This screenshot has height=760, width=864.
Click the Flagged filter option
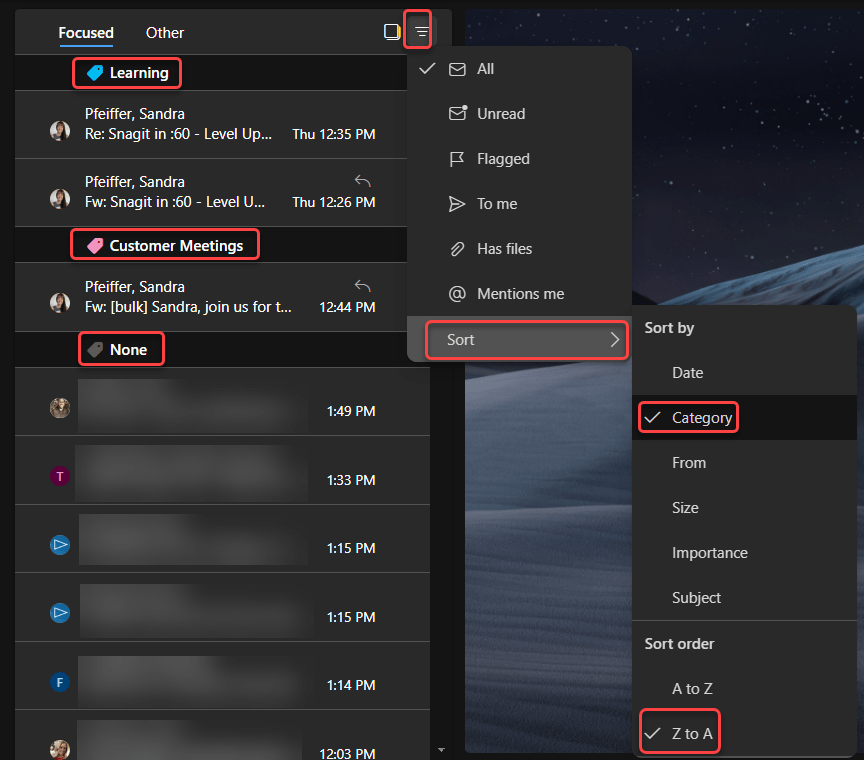(x=503, y=159)
